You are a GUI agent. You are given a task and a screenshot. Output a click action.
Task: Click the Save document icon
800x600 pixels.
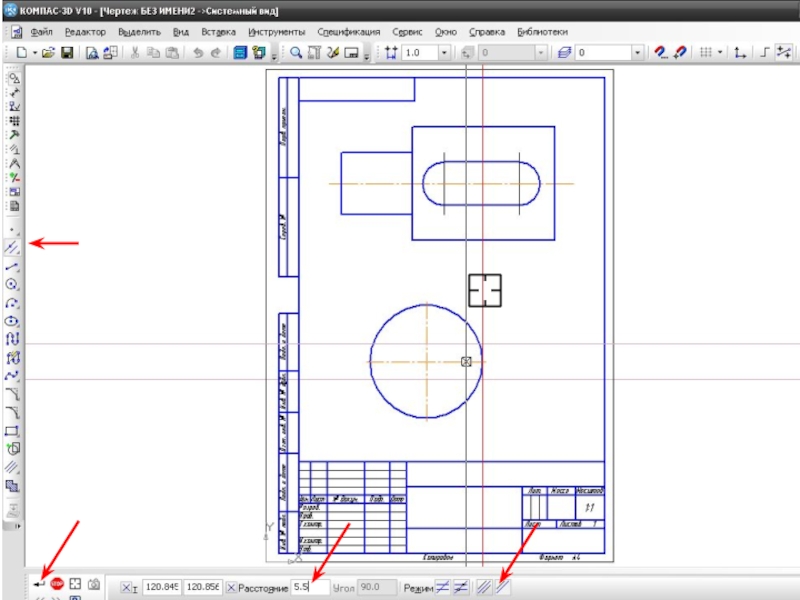68,53
